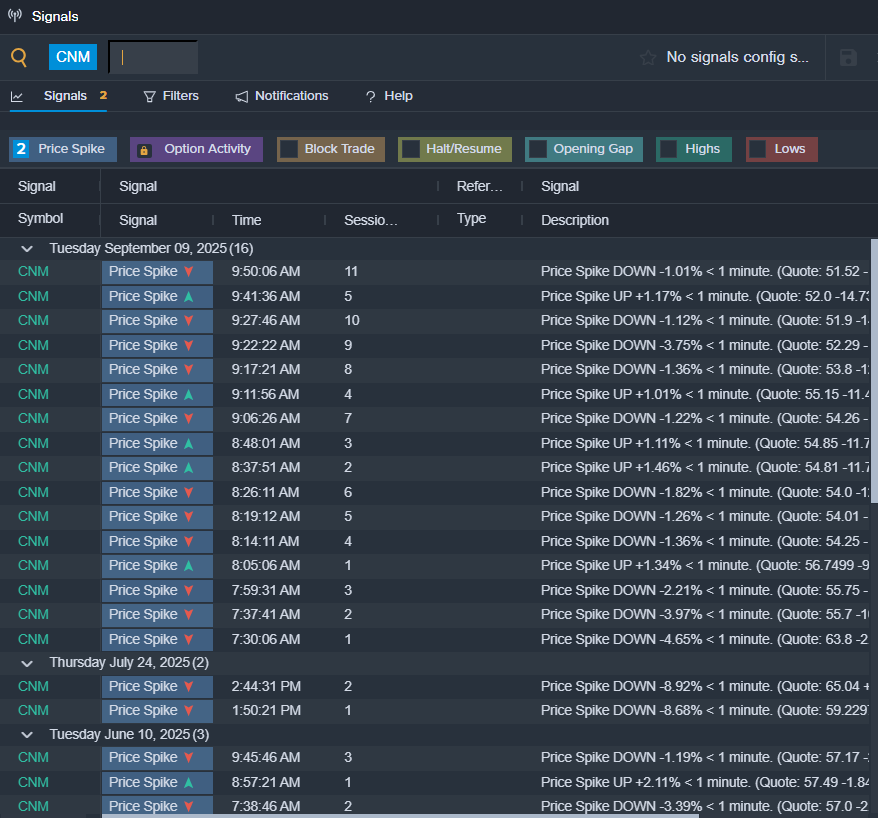This screenshot has height=818, width=878.
Task: Click the time 8:26:11 AM
Action: pyautogui.click(x=265, y=493)
